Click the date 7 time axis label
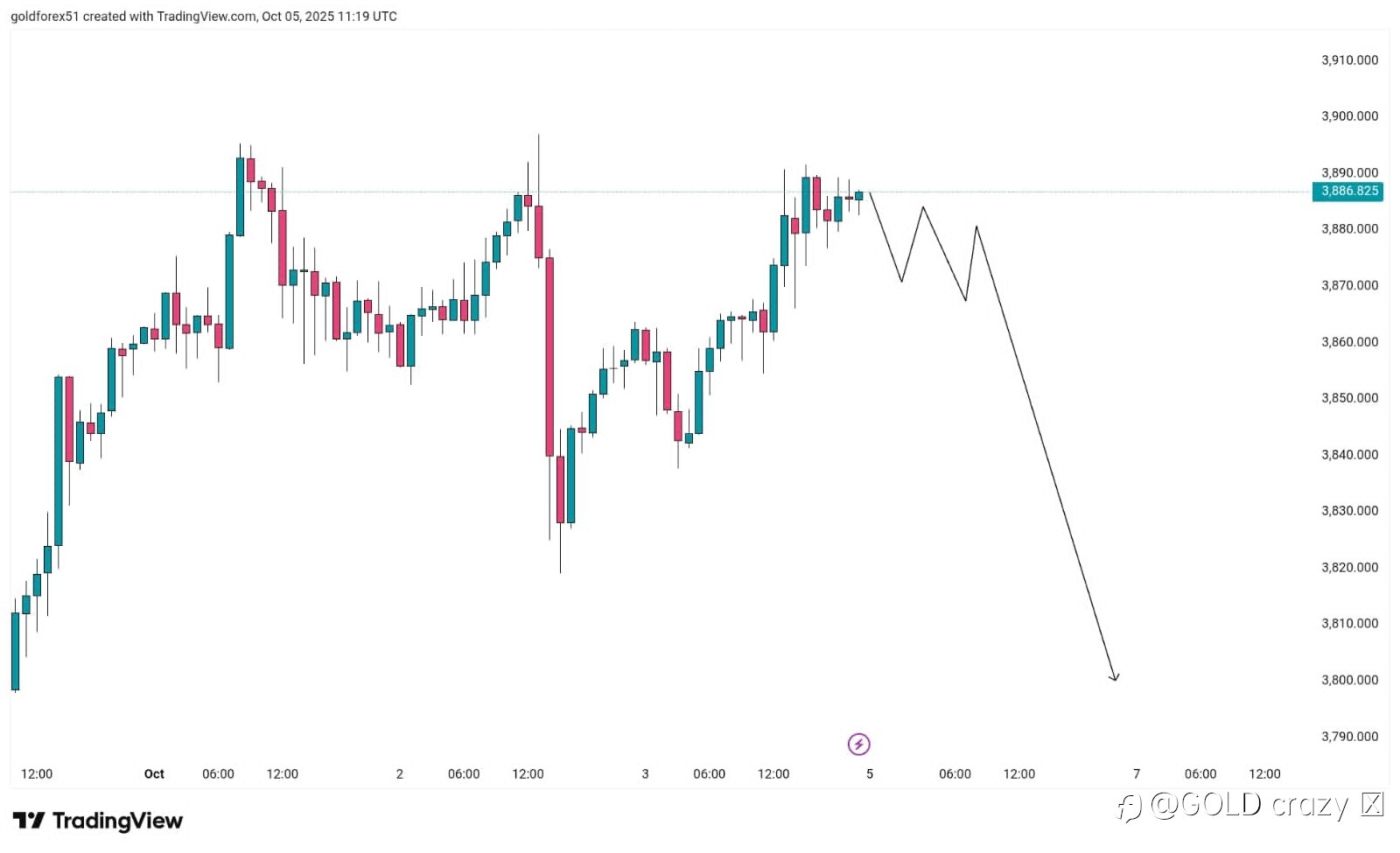Viewport: 1400px width, 853px height. tap(1137, 774)
